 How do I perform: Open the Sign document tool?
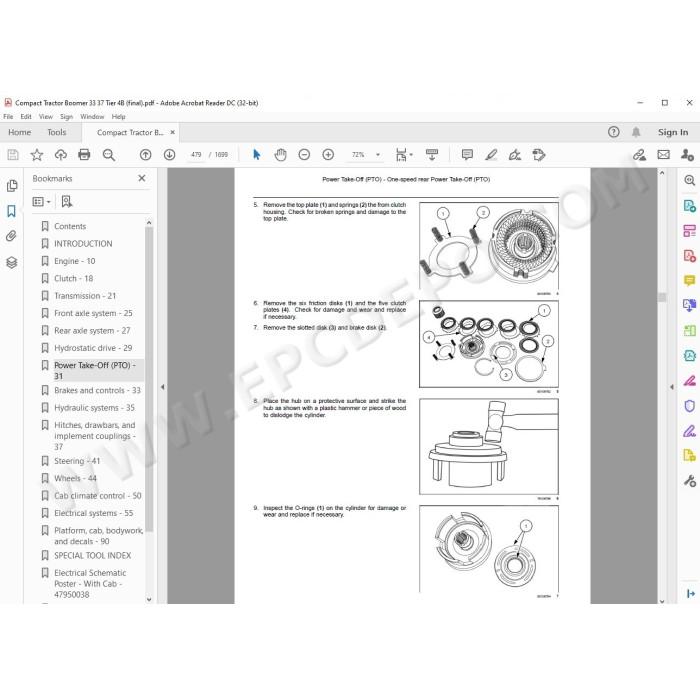[515, 155]
